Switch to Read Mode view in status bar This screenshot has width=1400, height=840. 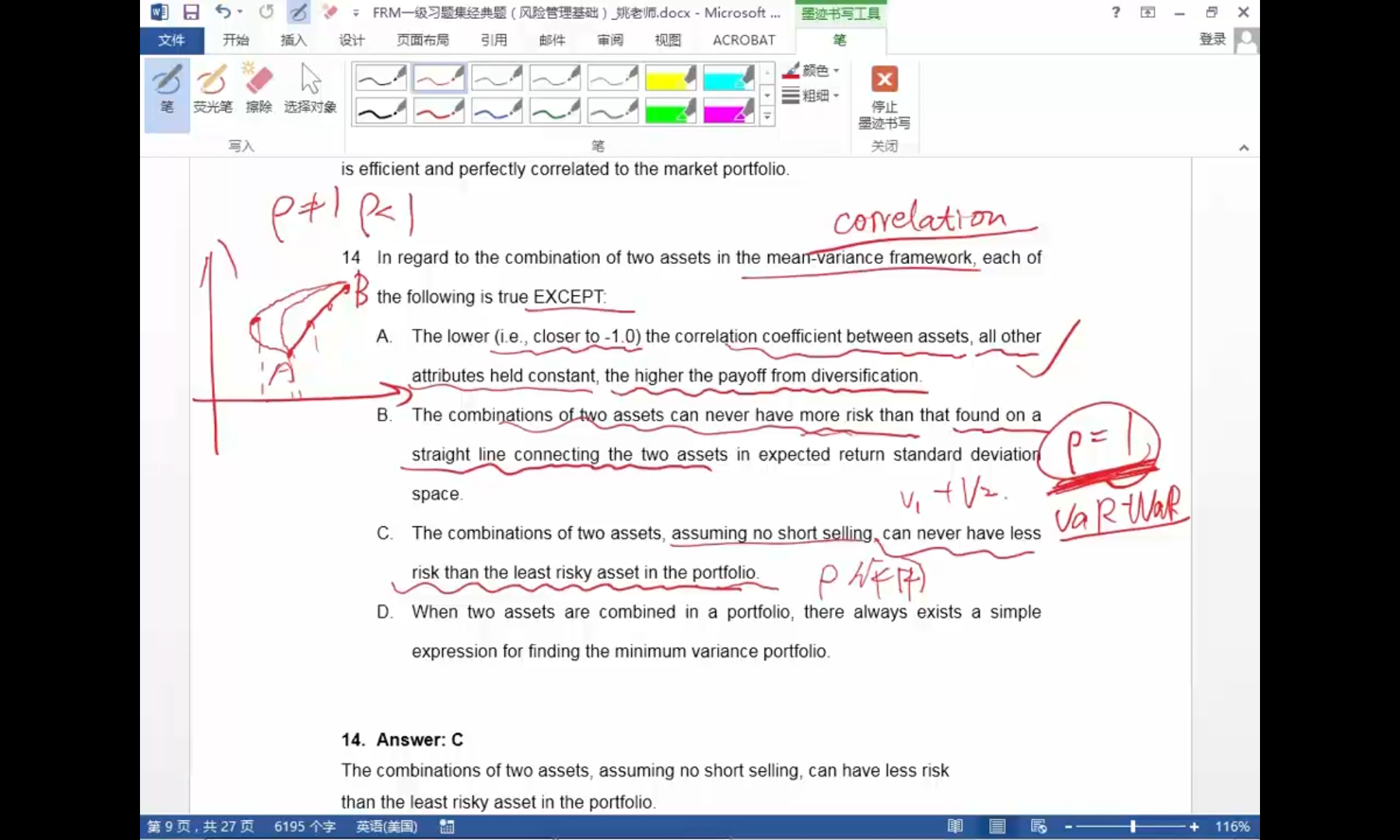(955, 827)
